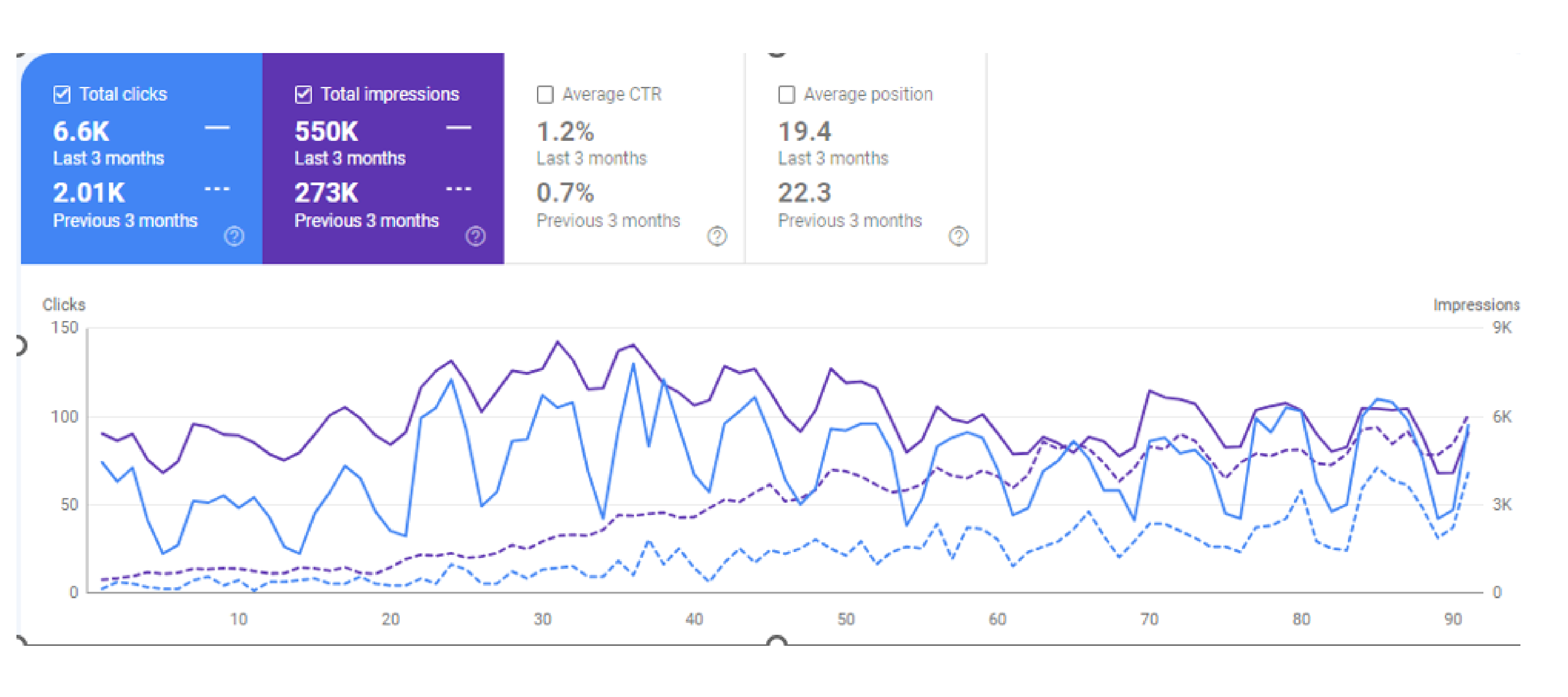Click dashed line legend beside 2.01K clicks
The width and height of the screenshot is (1568, 697).
tap(217, 189)
